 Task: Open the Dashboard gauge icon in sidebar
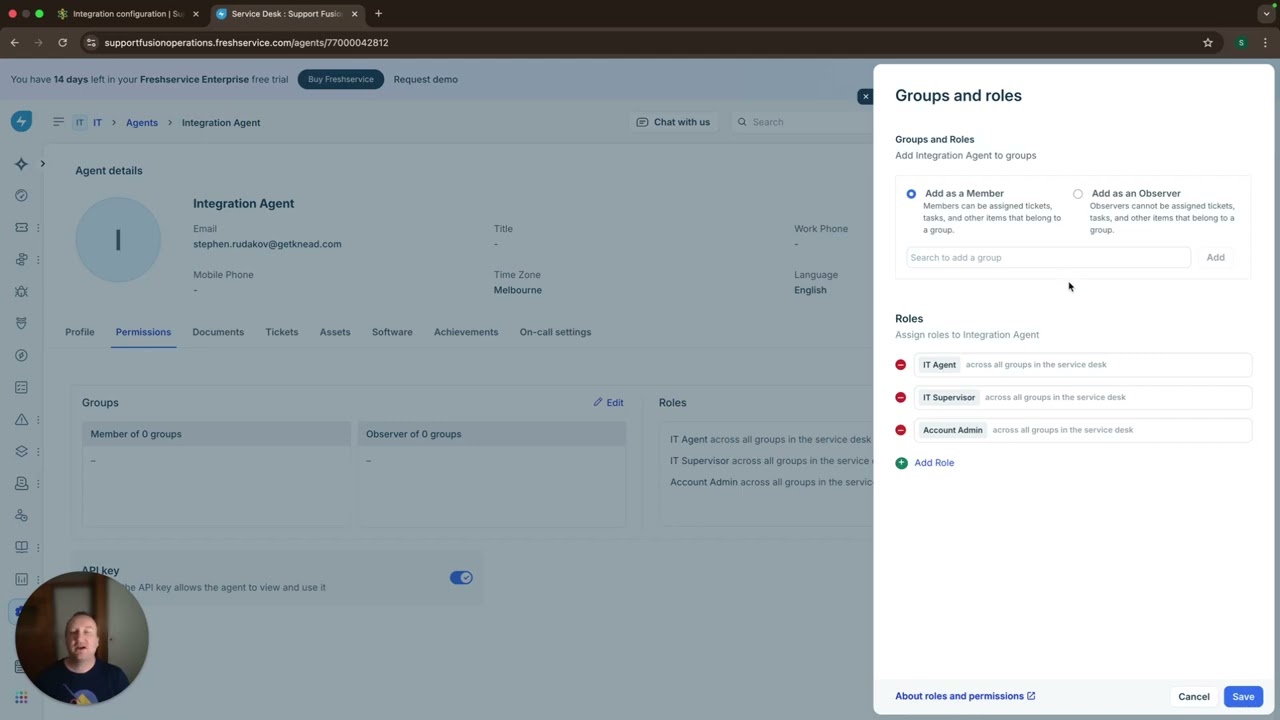pyautogui.click(x=21, y=196)
